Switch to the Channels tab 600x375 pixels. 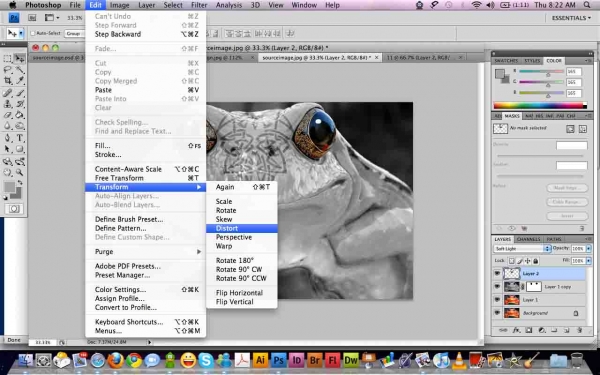528,239
